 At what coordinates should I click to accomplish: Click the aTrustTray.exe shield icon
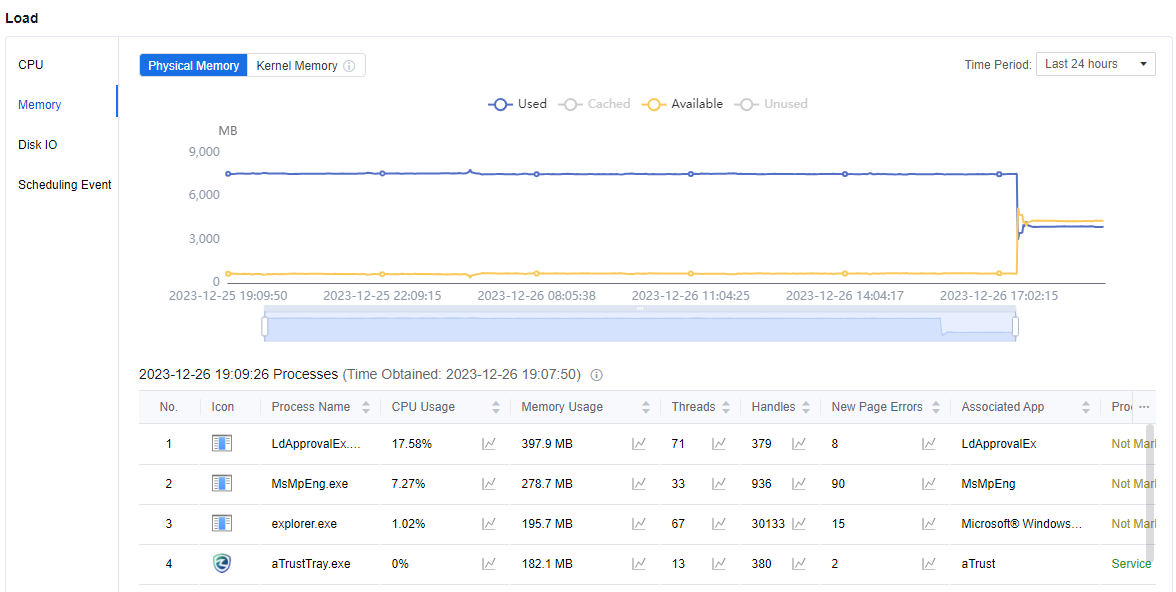pyautogui.click(x=222, y=564)
